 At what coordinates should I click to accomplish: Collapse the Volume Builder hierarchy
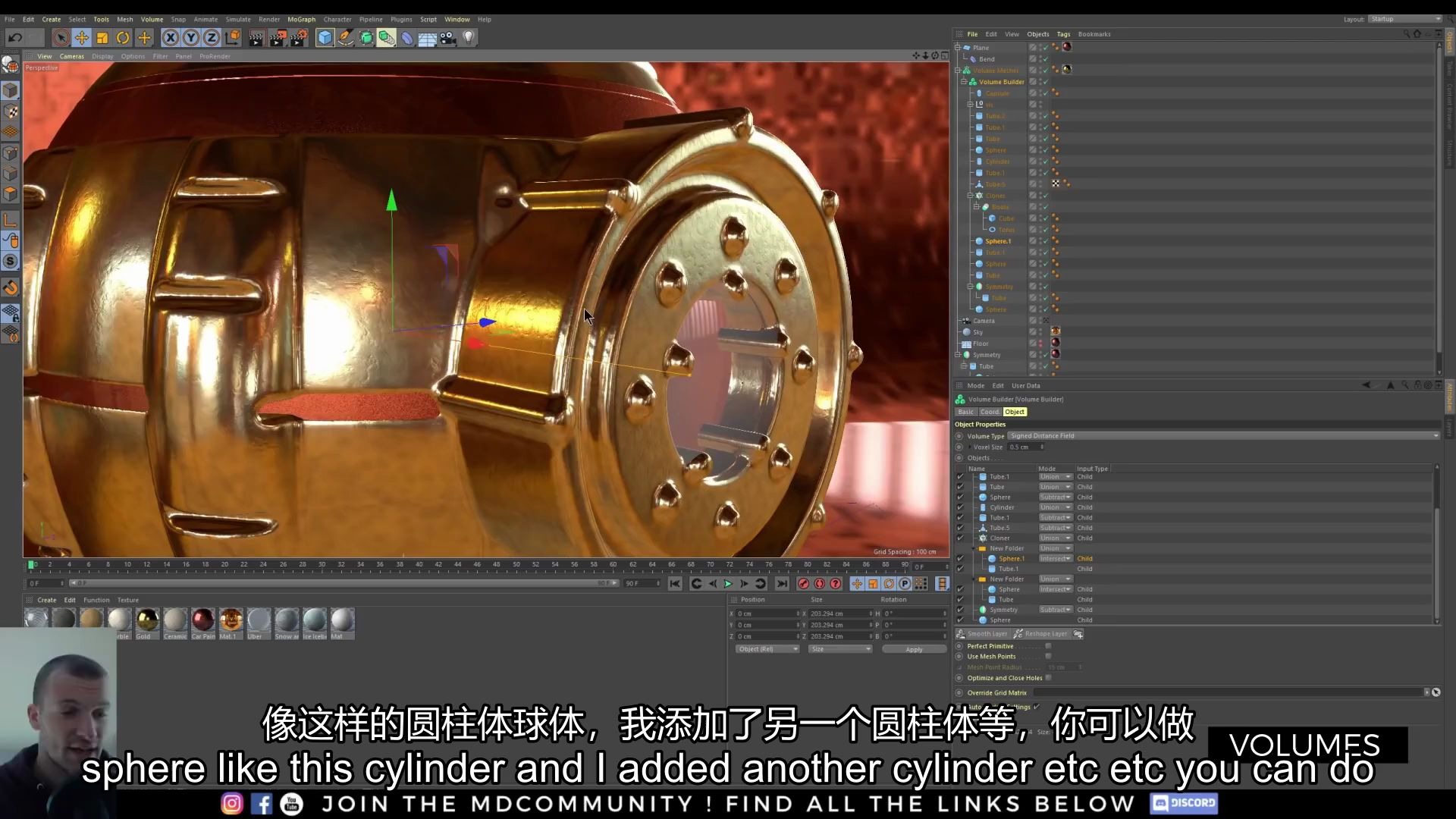[x=963, y=81]
